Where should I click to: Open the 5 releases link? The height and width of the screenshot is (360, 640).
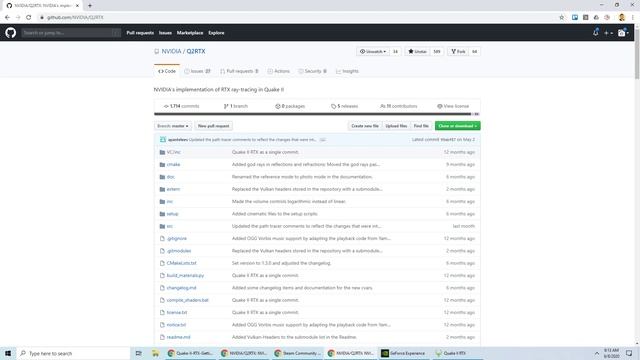344,106
